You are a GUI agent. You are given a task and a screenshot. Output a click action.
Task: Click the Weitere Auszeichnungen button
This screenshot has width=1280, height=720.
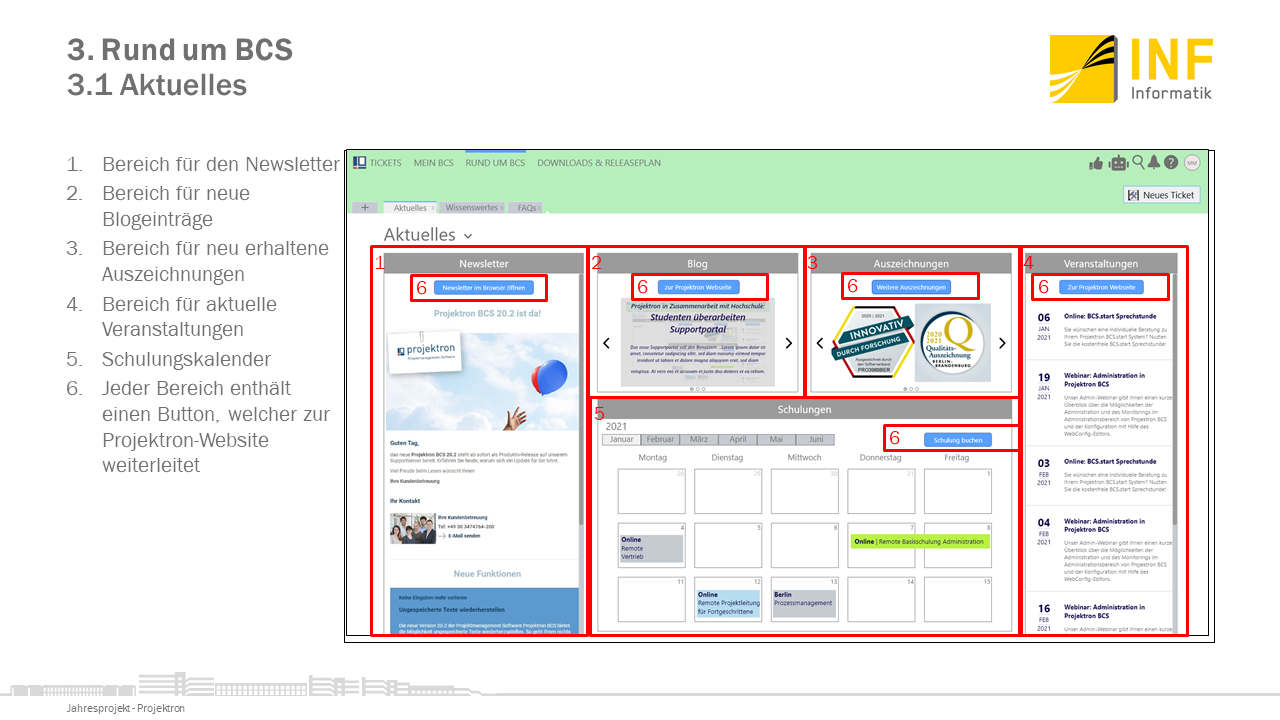910,287
